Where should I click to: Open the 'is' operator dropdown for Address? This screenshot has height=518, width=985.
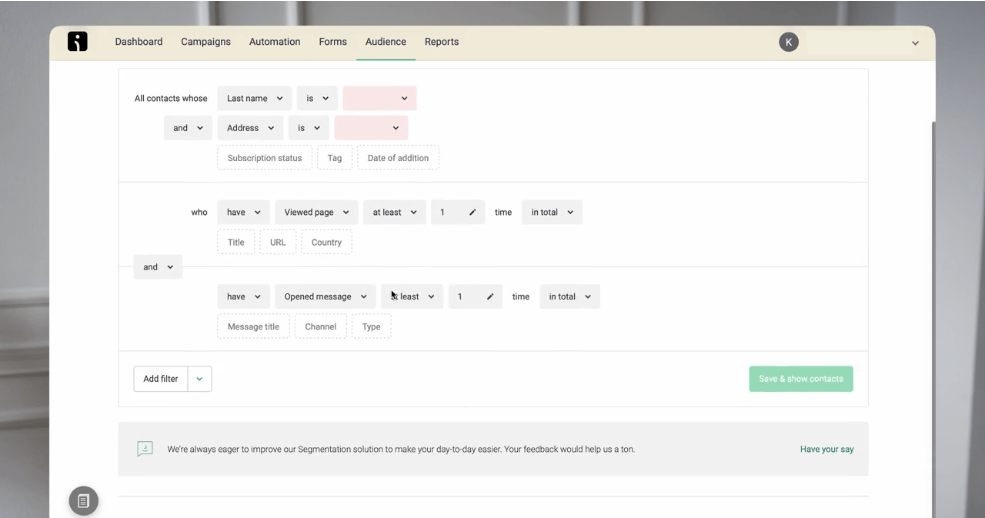click(308, 128)
